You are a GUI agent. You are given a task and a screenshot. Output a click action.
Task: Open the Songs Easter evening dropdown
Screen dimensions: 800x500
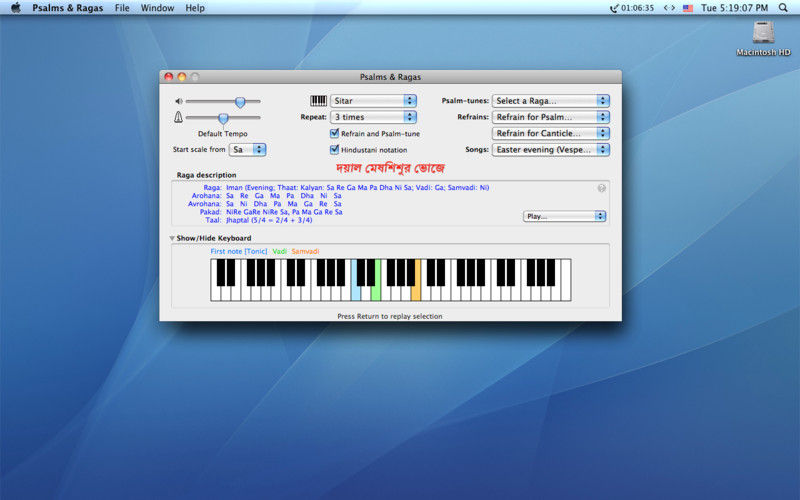pos(551,149)
